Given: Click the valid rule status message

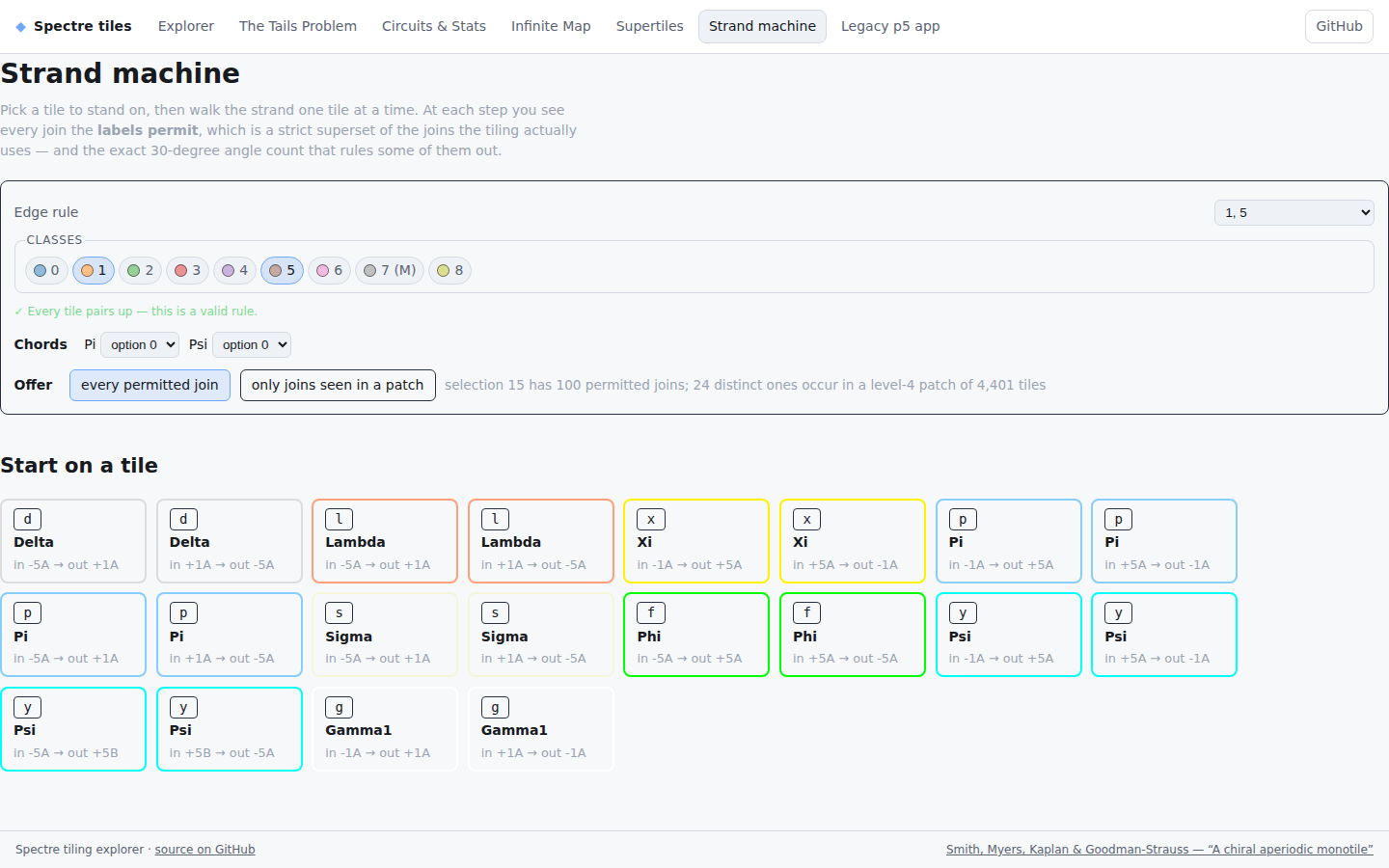Looking at the screenshot, I should point(136,312).
